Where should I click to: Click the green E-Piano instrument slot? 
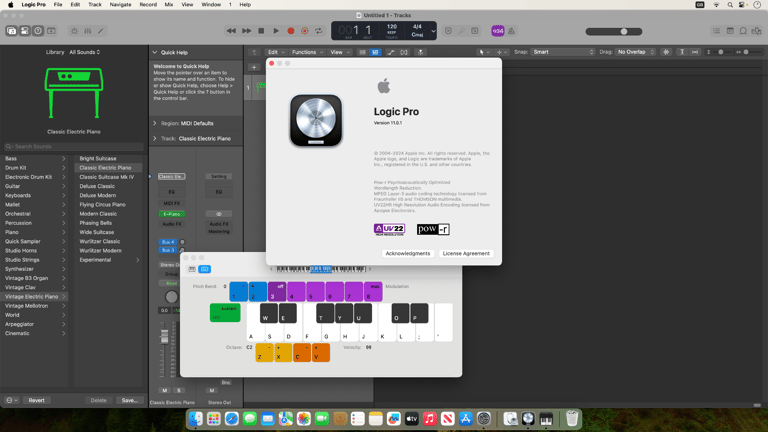171,214
